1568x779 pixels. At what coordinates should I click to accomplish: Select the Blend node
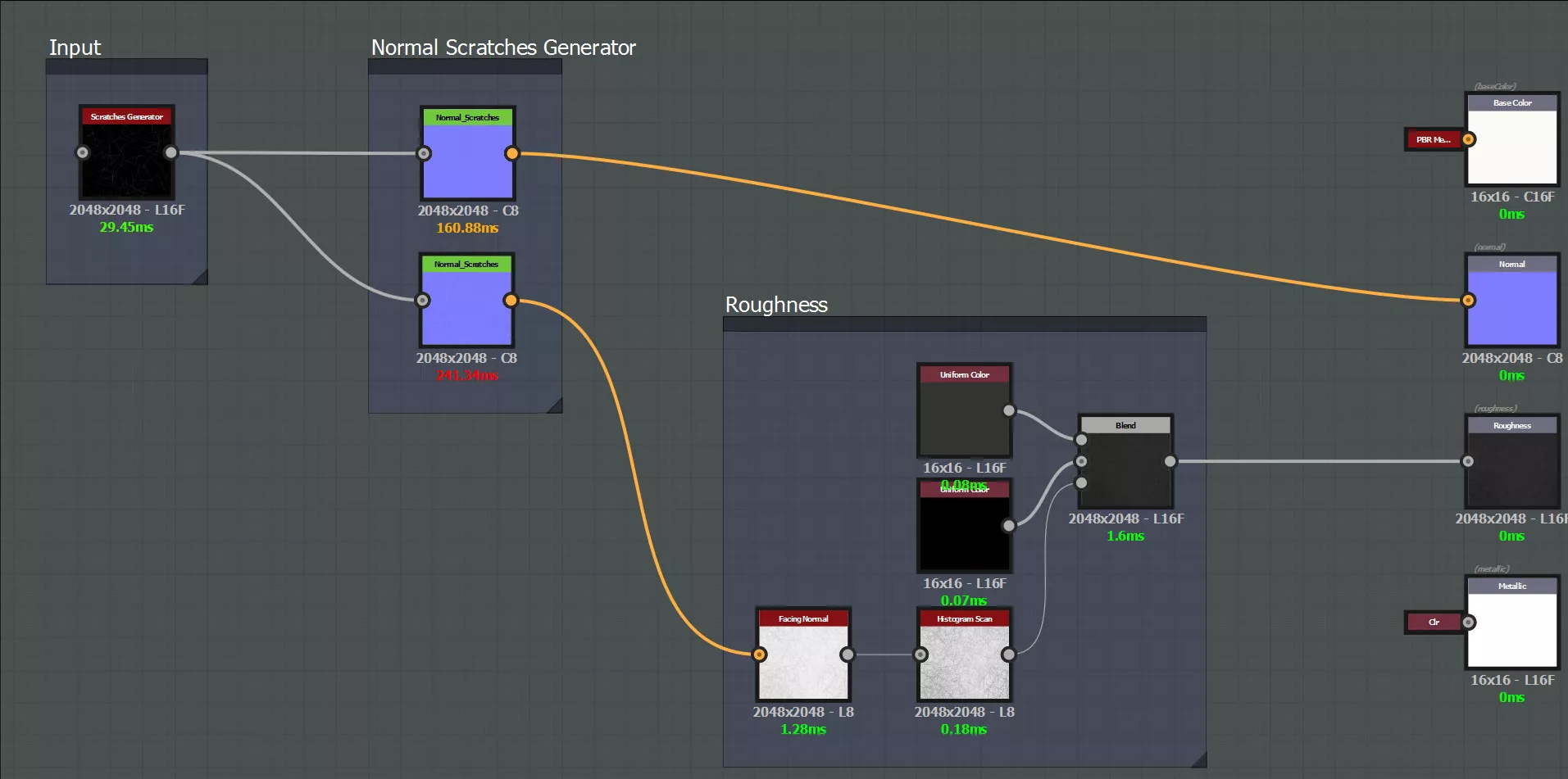tap(1125, 469)
